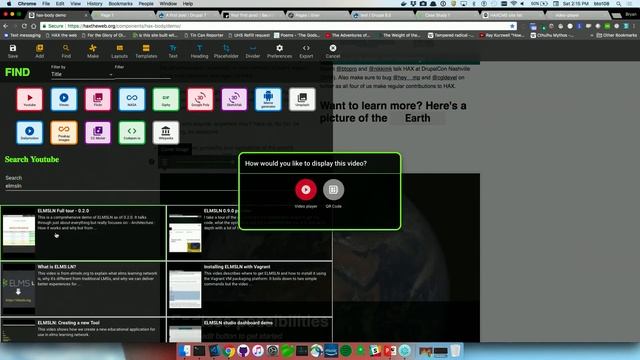Image resolution: width=640 pixels, height=360 pixels.
Task: Open the What is ELMS:LN? video result
Action: tap(83, 289)
